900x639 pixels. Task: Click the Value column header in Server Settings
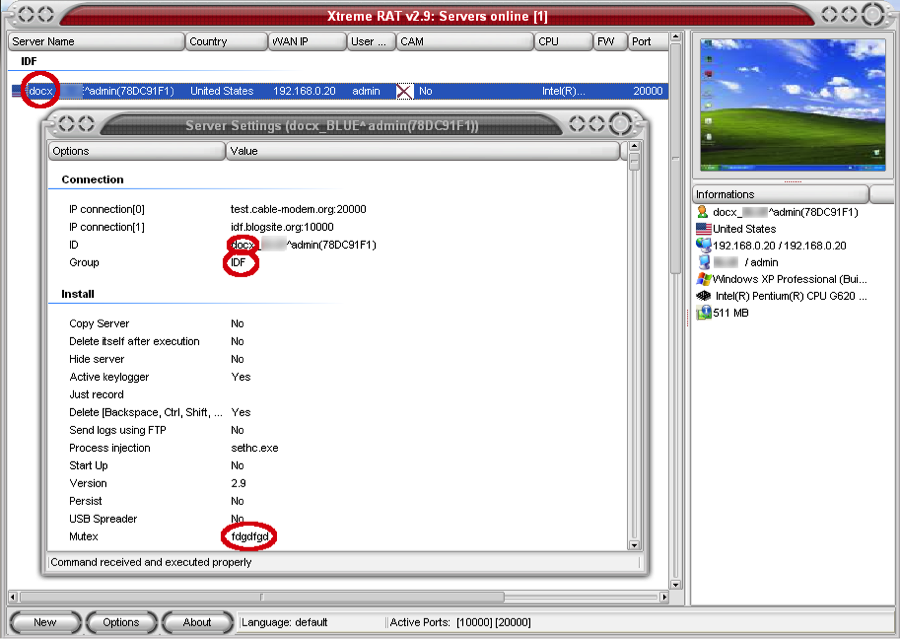[422, 151]
